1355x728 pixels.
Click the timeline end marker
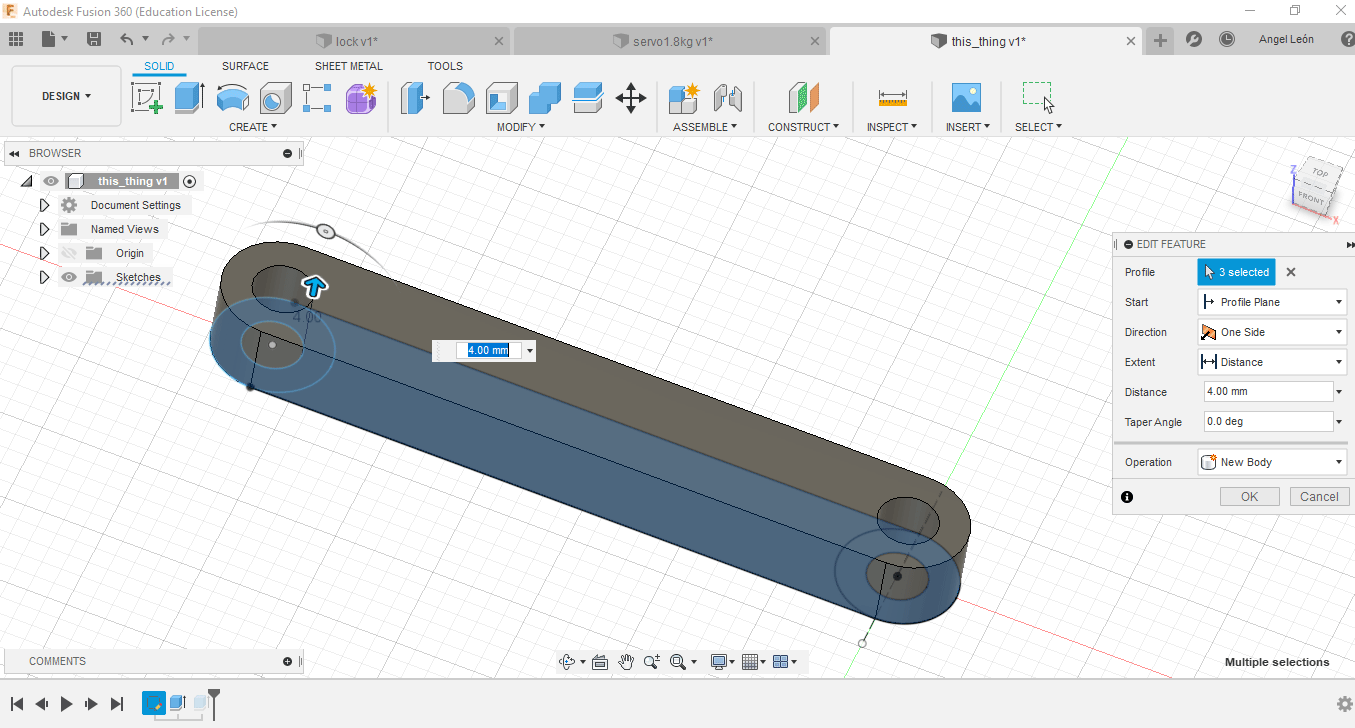coord(213,700)
